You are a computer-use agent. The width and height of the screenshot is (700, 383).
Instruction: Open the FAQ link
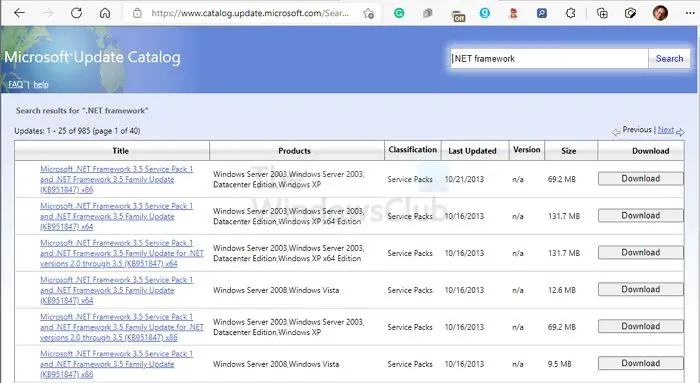click(x=15, y=84)
